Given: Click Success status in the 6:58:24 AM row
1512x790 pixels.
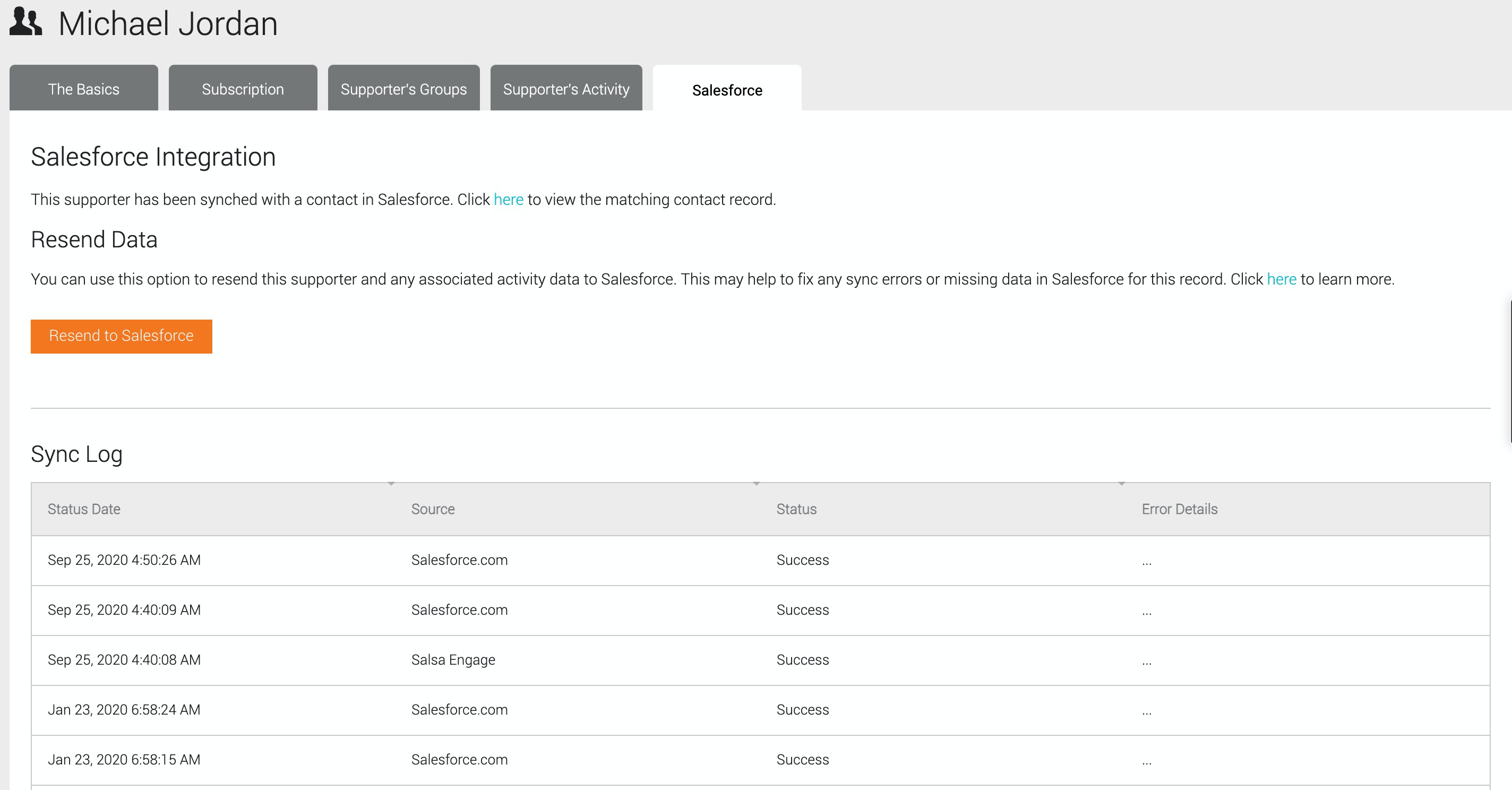Looking at the screenshot, I should pyautogui.click(x=803, y=710).
